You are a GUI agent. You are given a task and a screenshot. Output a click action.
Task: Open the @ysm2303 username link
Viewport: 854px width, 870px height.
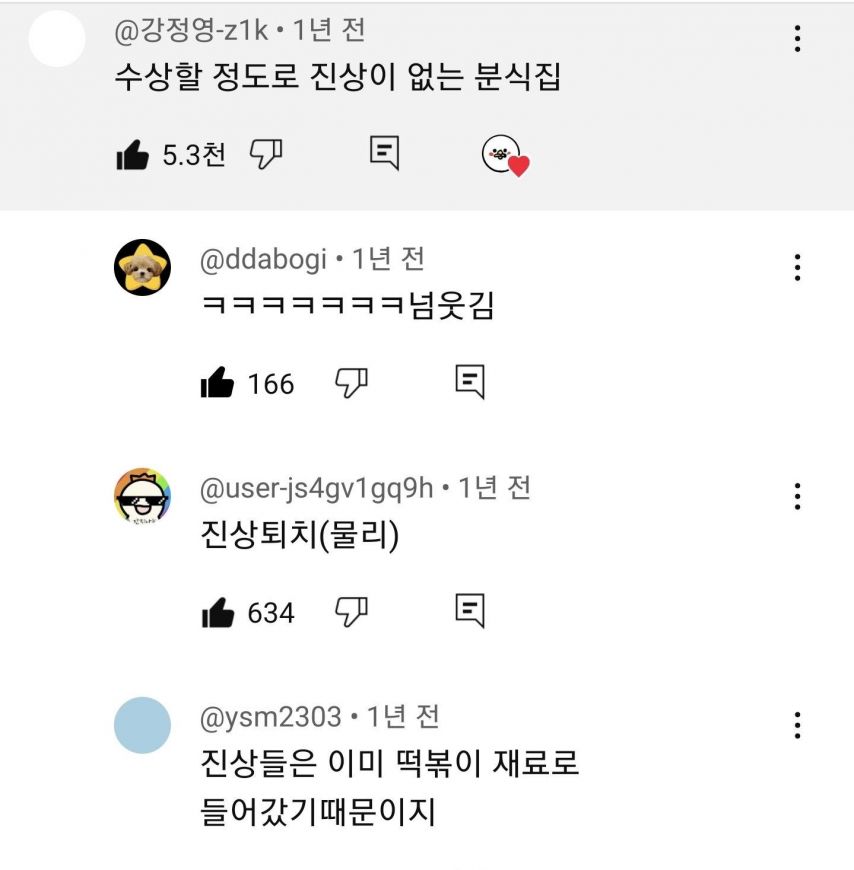(x=270, y=716)
